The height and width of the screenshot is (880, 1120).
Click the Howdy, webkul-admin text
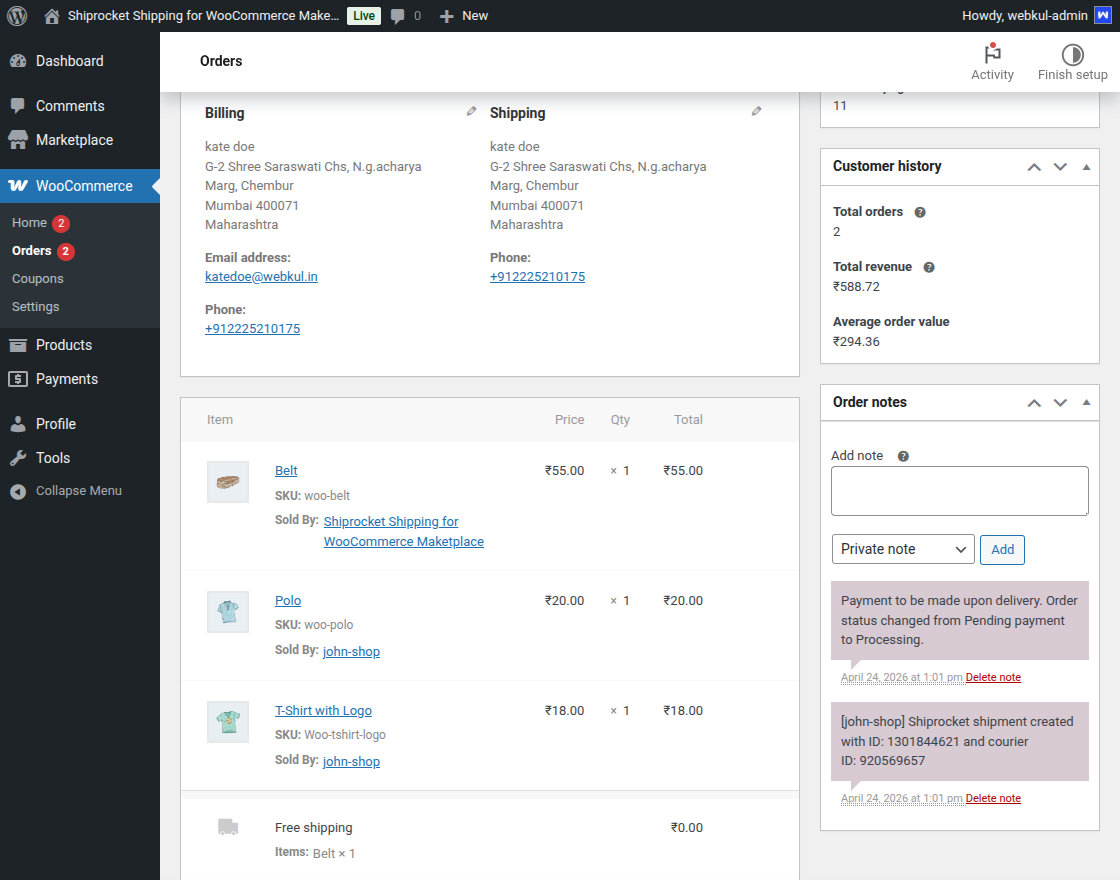coord(1024,16)
